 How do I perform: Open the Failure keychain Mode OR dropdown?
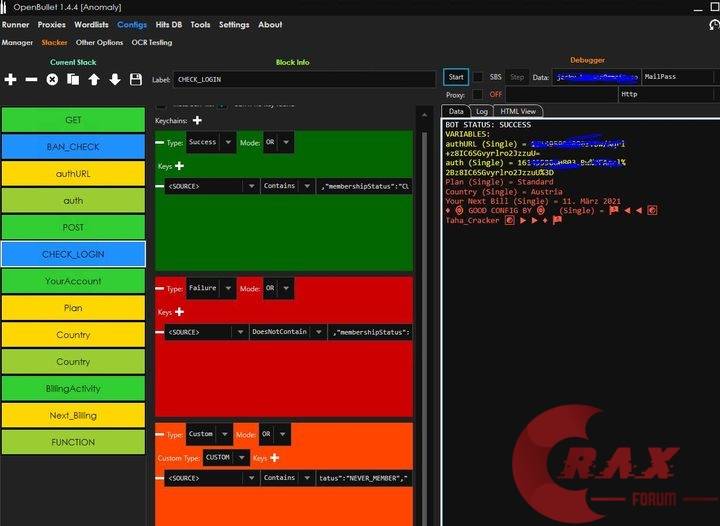278,288
